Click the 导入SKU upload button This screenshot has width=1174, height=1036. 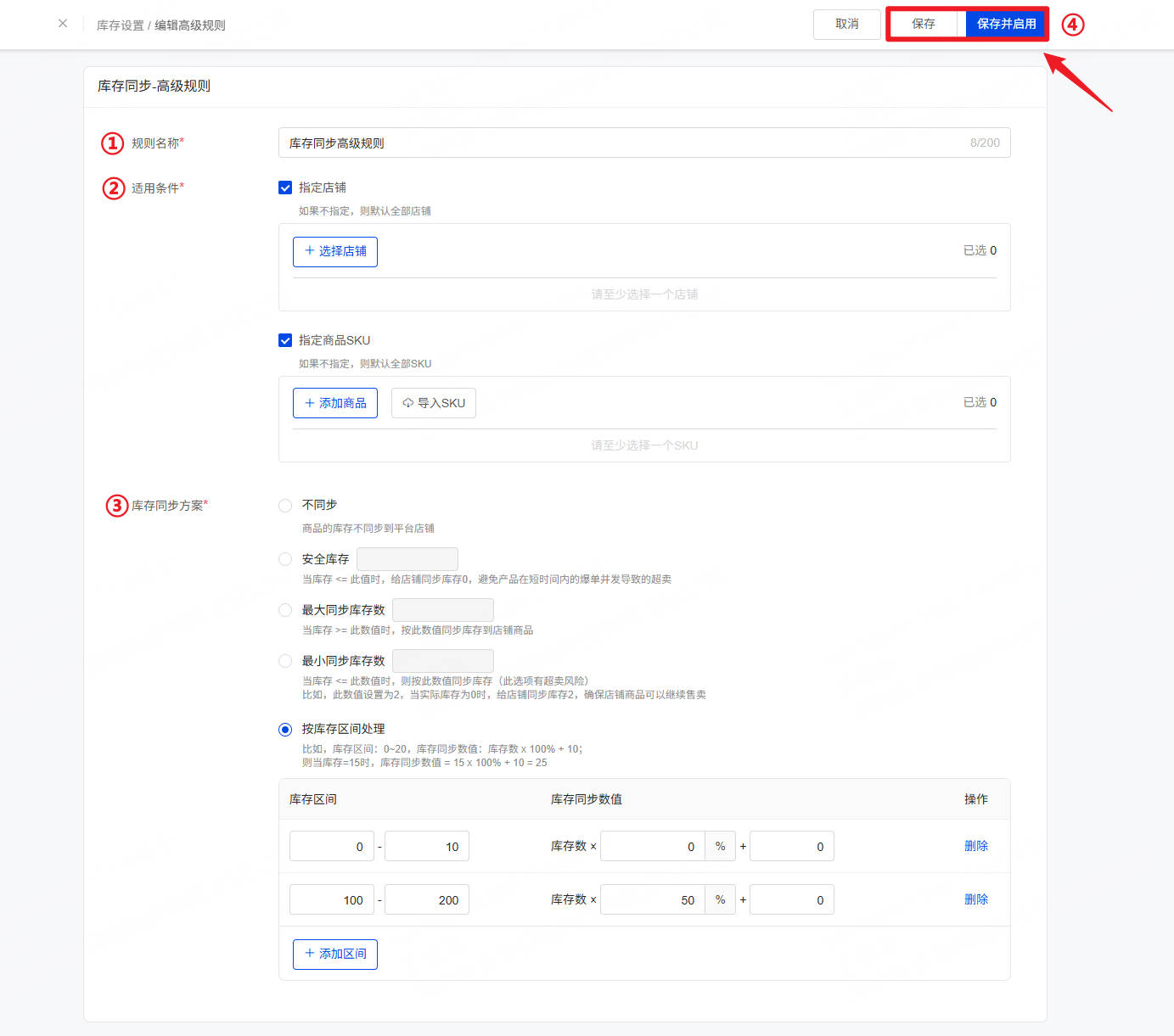click(x=434, y=404)
